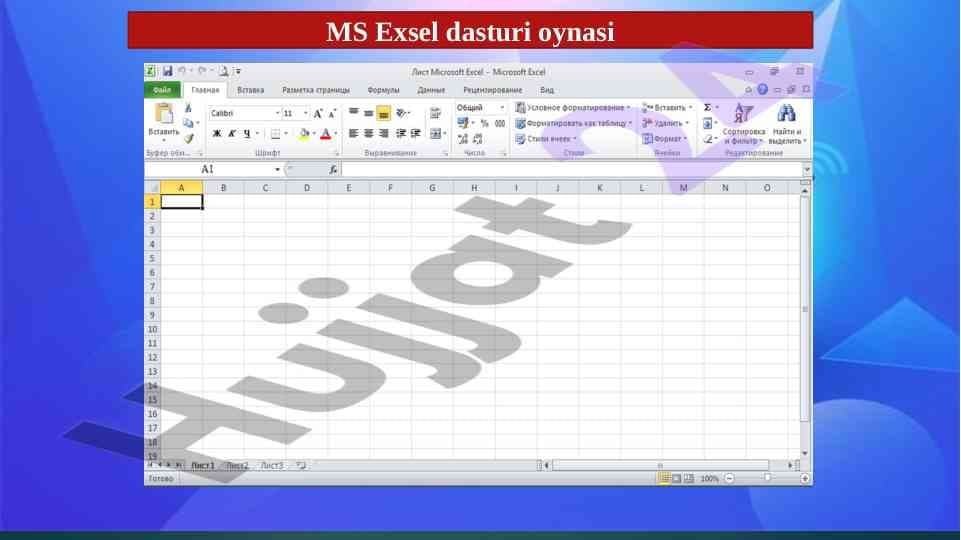
Task: Open the fill color bucket swatch
Action: 304,133
